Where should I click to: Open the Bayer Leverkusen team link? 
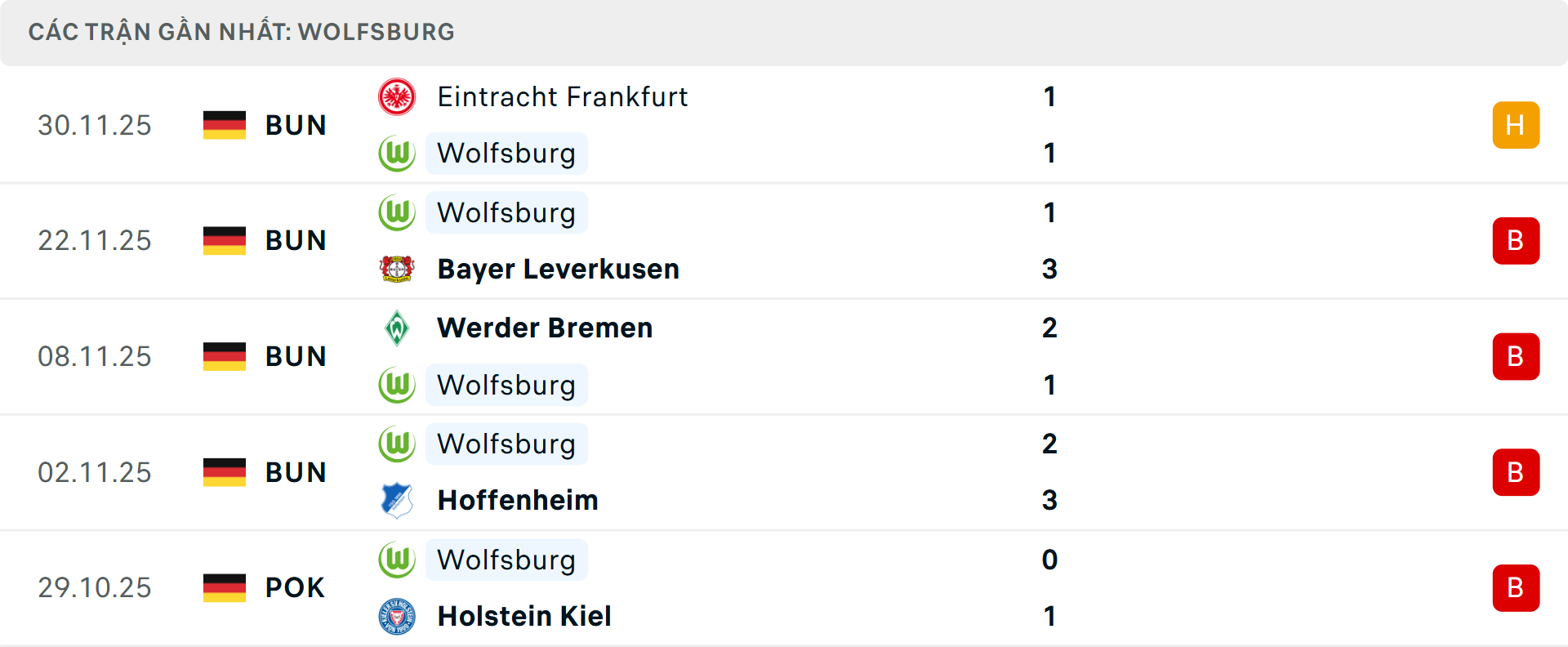558,269
